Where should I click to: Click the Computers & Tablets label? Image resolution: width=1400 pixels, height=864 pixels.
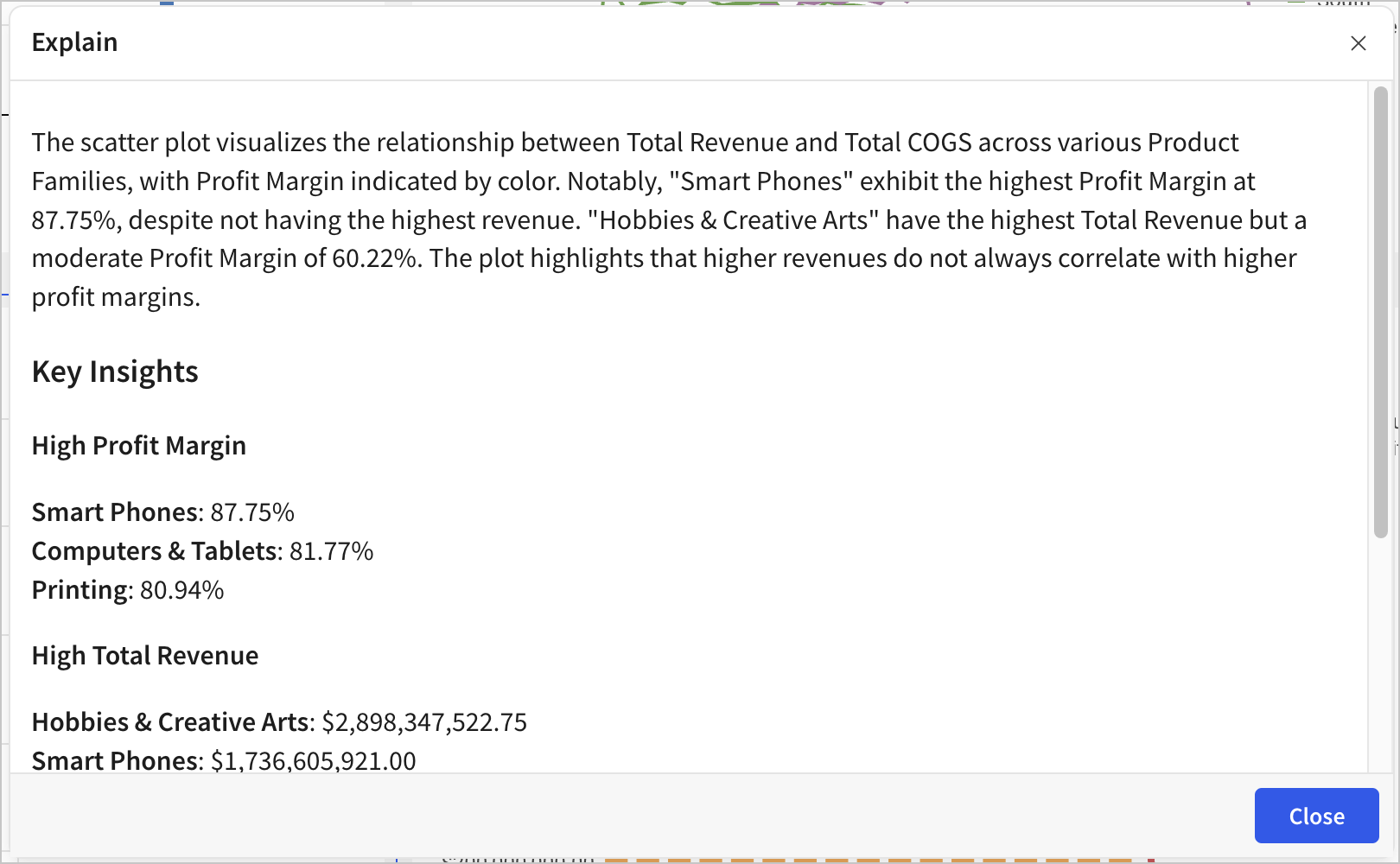(156, 551)
